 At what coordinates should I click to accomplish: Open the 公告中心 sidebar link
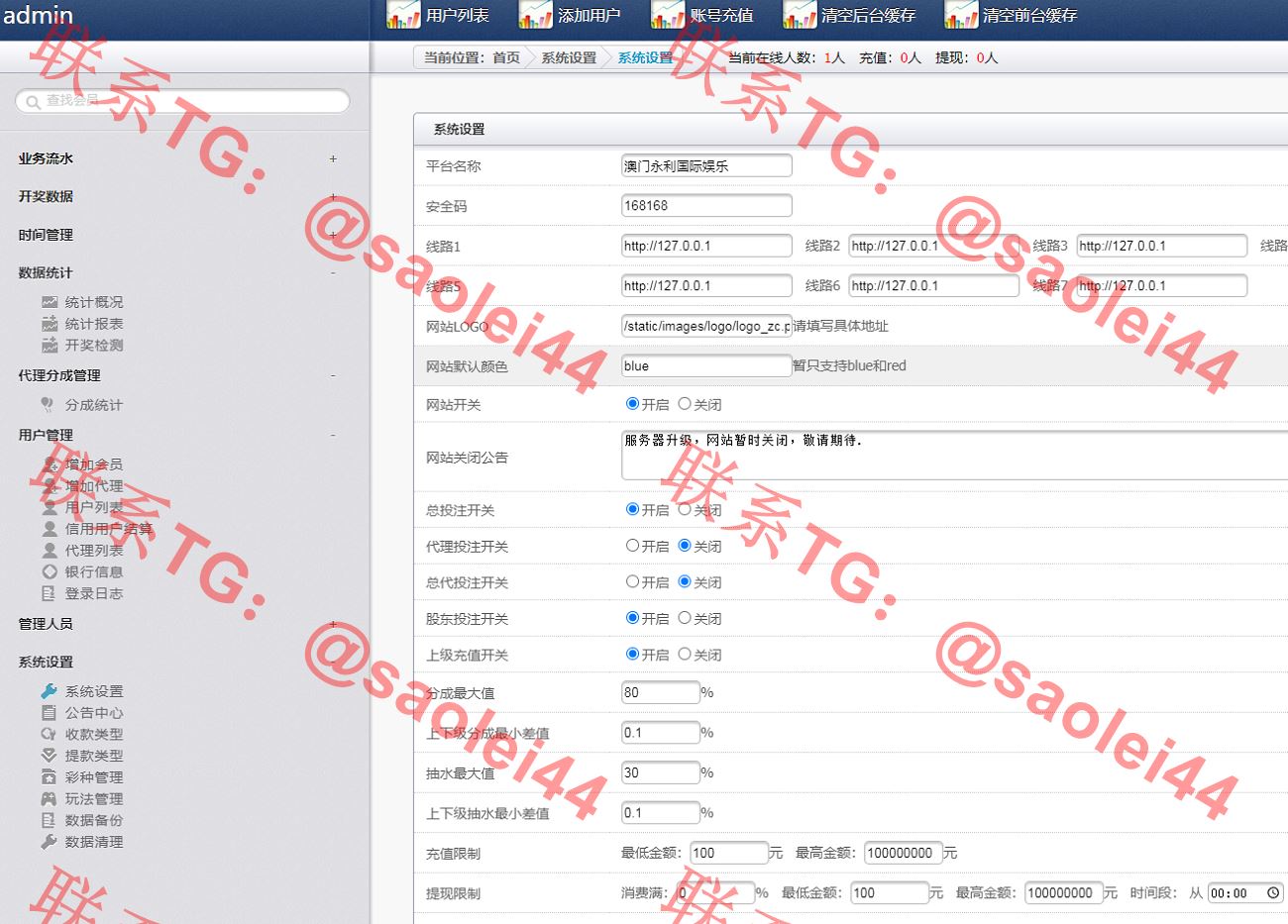coord(93,713)
